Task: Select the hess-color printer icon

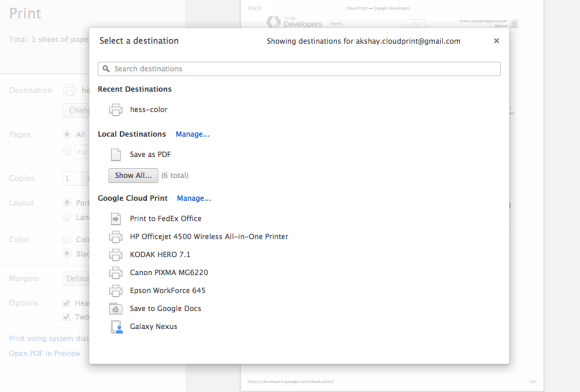Action: coord(116,109)
